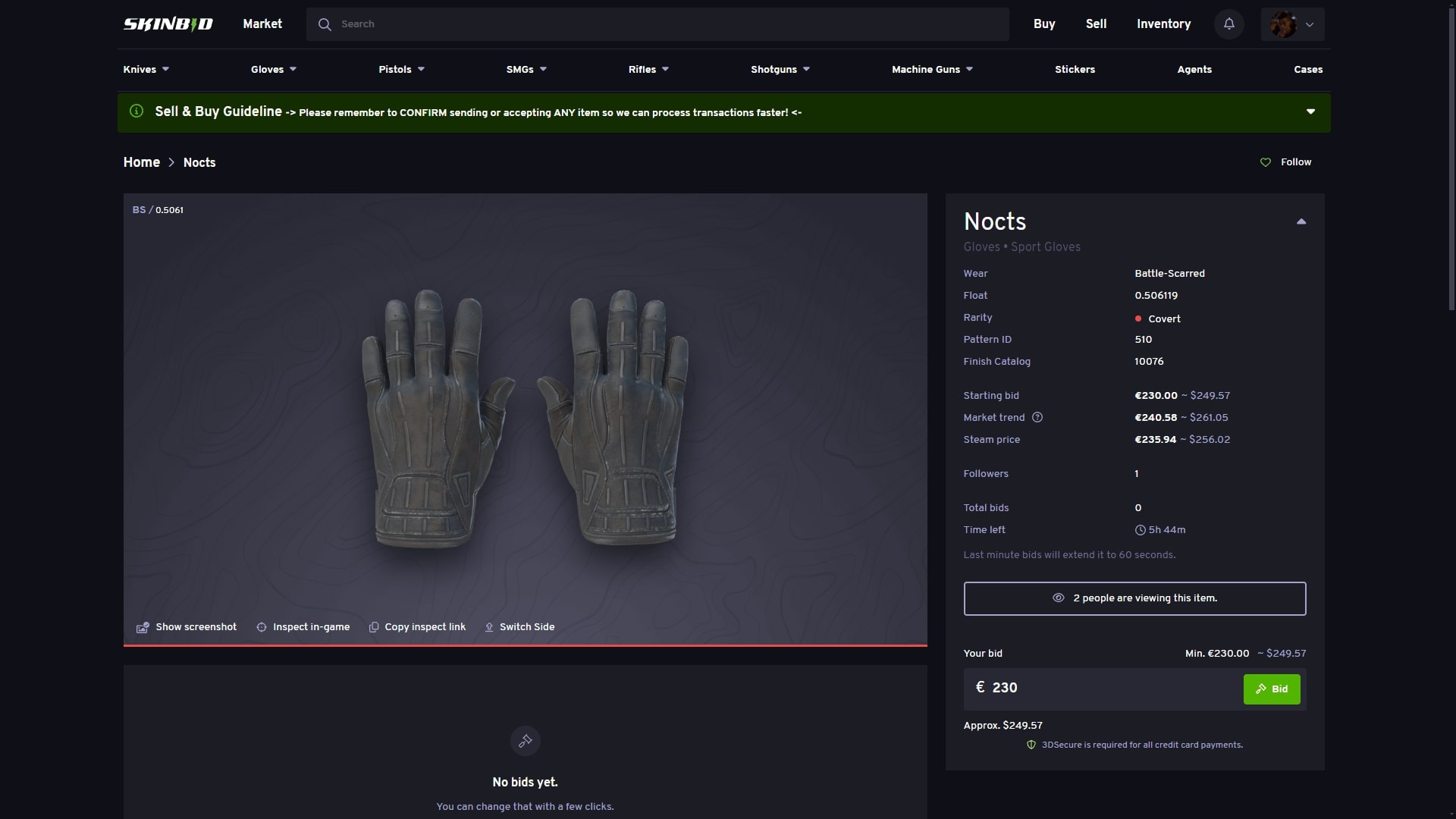Open the account avatar dropdown
The width and height of the screenshot is (1456, 819).
tap(1290, 24)
